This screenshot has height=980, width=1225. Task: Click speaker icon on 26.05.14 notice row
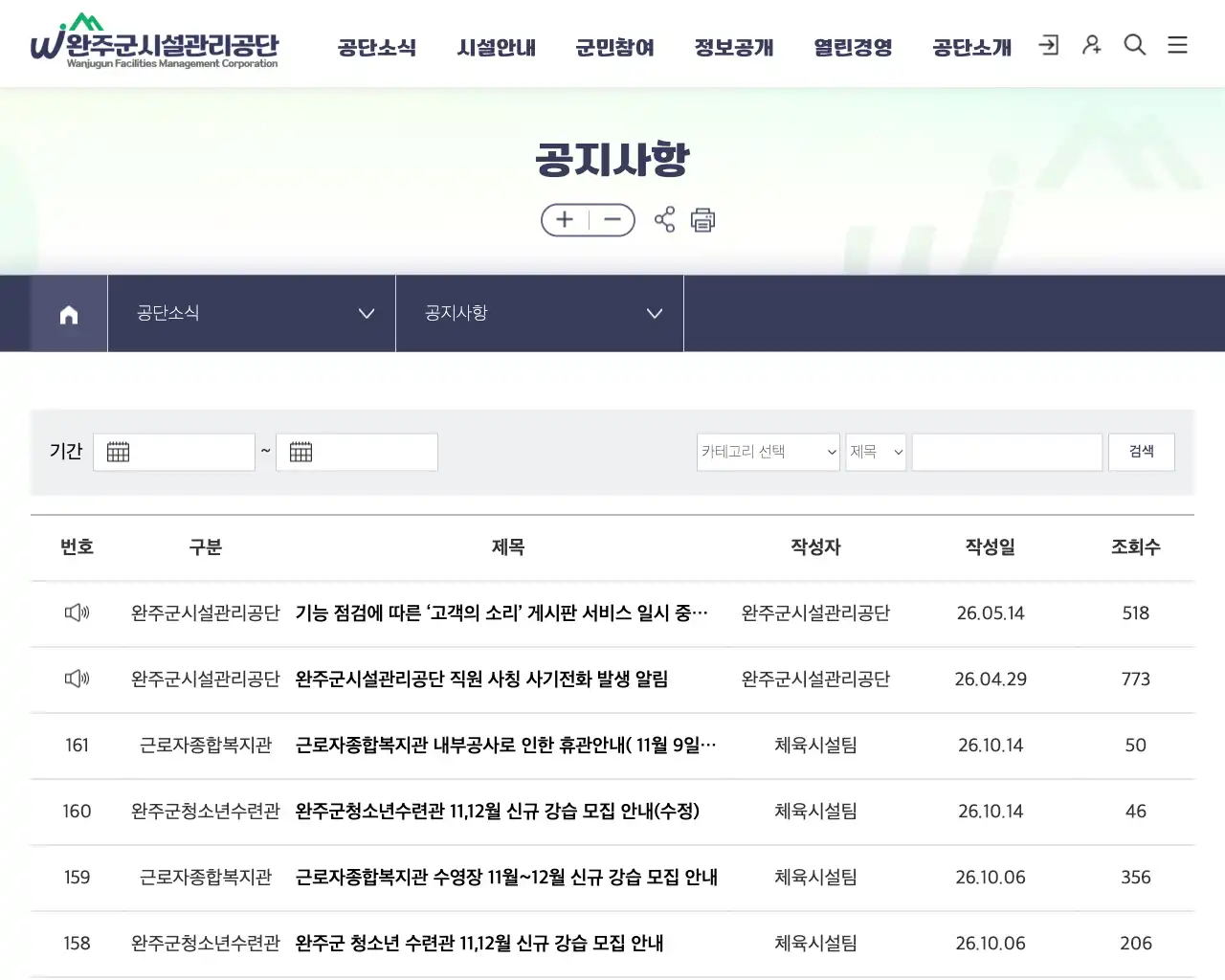coord(77,612)
